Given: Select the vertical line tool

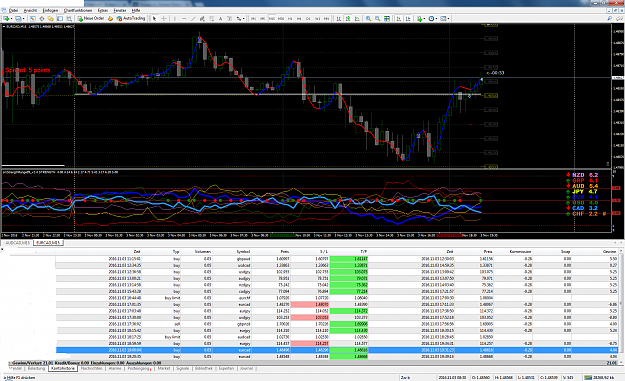Looking at the screenshot, I should click(175, 18).
